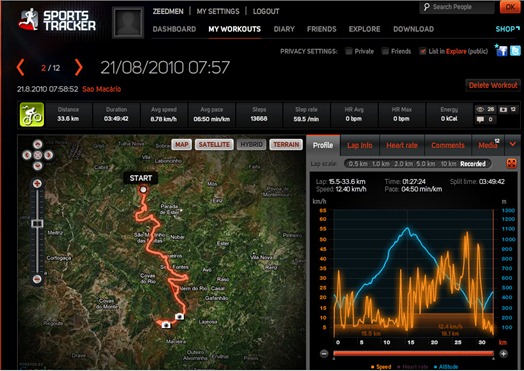Click the comments speech bubble icon
Screen dimensions: 524x371
point(480,119)
